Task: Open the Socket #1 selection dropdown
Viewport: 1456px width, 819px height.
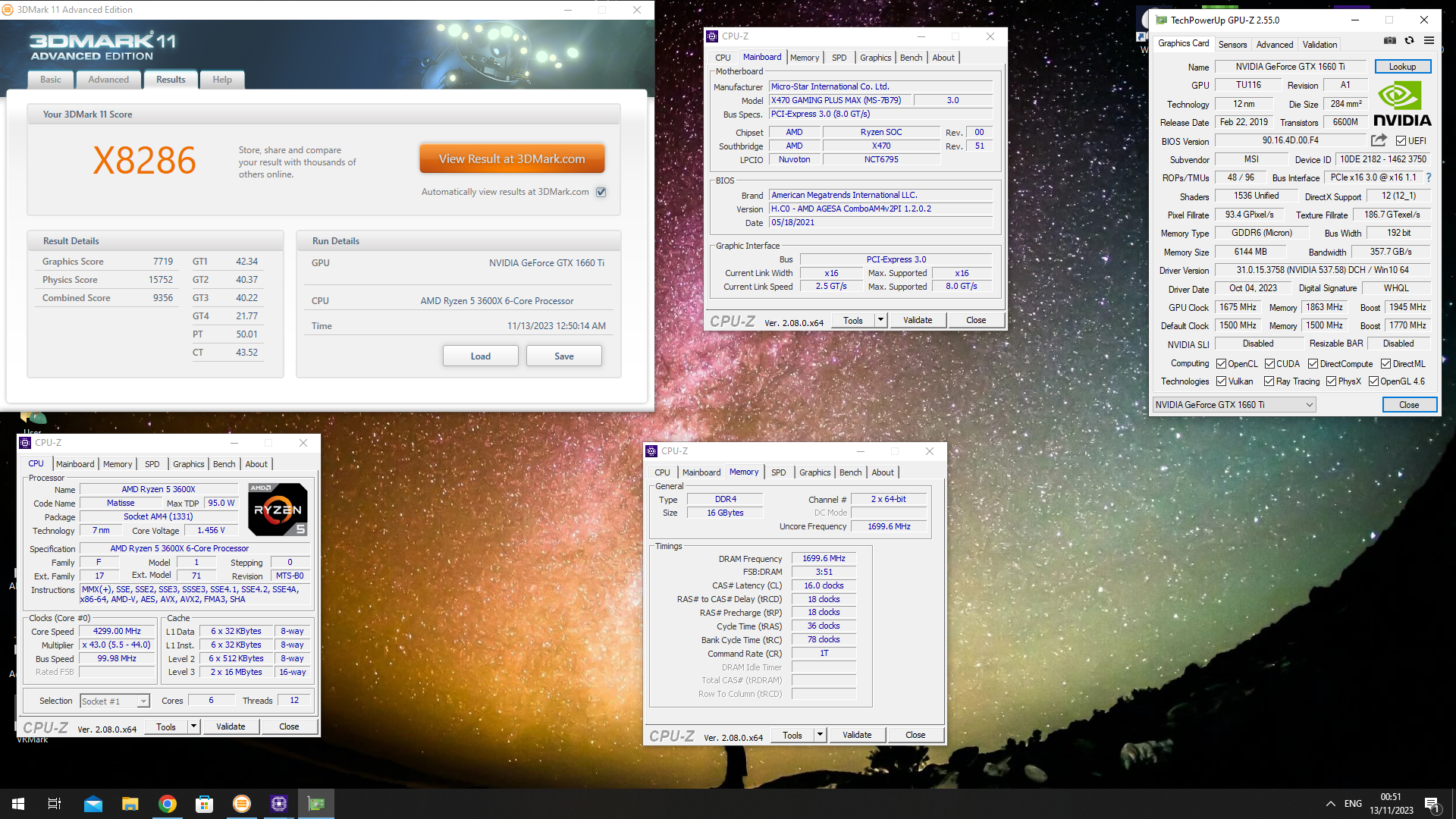Action: (143, 701)
